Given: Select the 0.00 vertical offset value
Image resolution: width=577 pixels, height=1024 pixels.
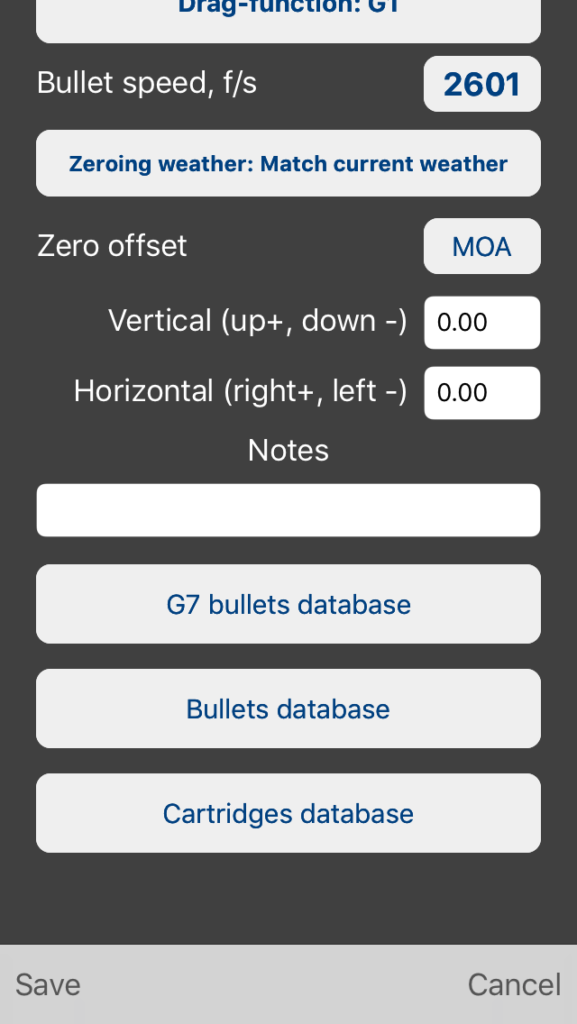Looking at the screenshot, I should (x=462, y=323).
